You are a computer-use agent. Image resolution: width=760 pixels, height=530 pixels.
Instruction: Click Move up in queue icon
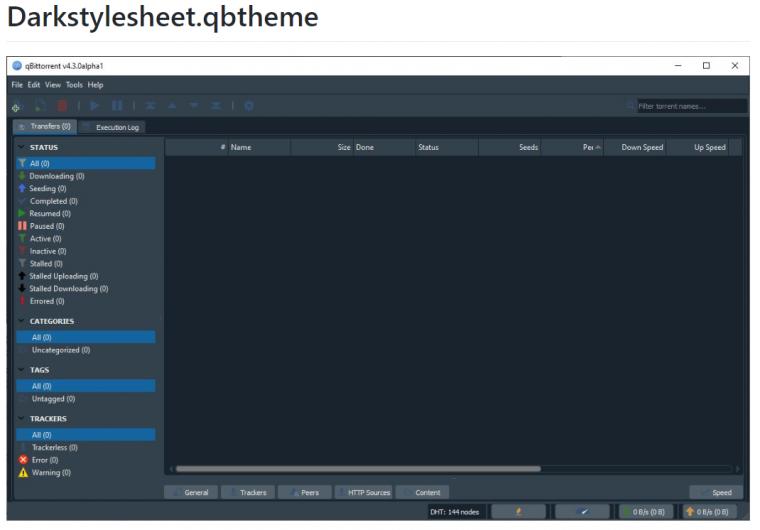[x=172, y=105]
